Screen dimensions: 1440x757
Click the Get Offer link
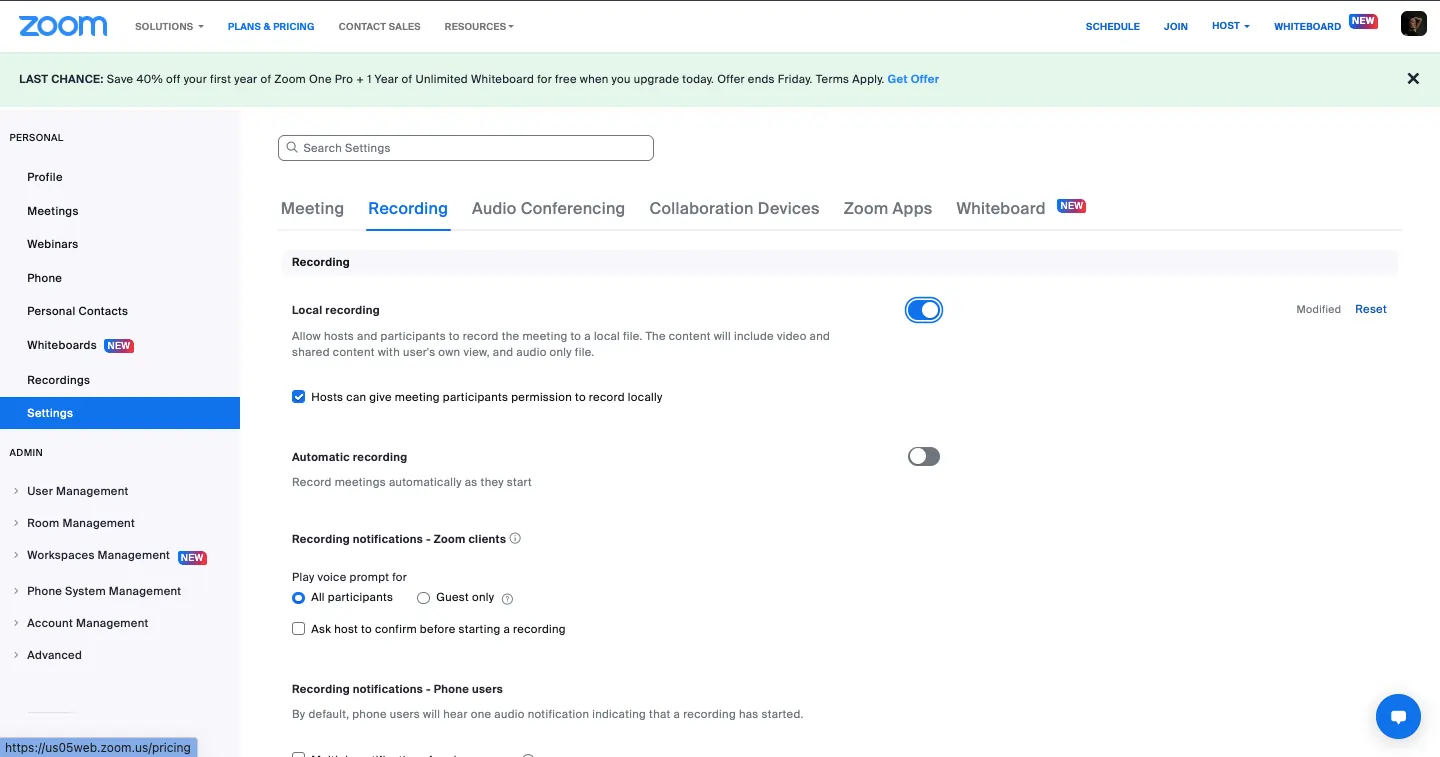(912, 78)
